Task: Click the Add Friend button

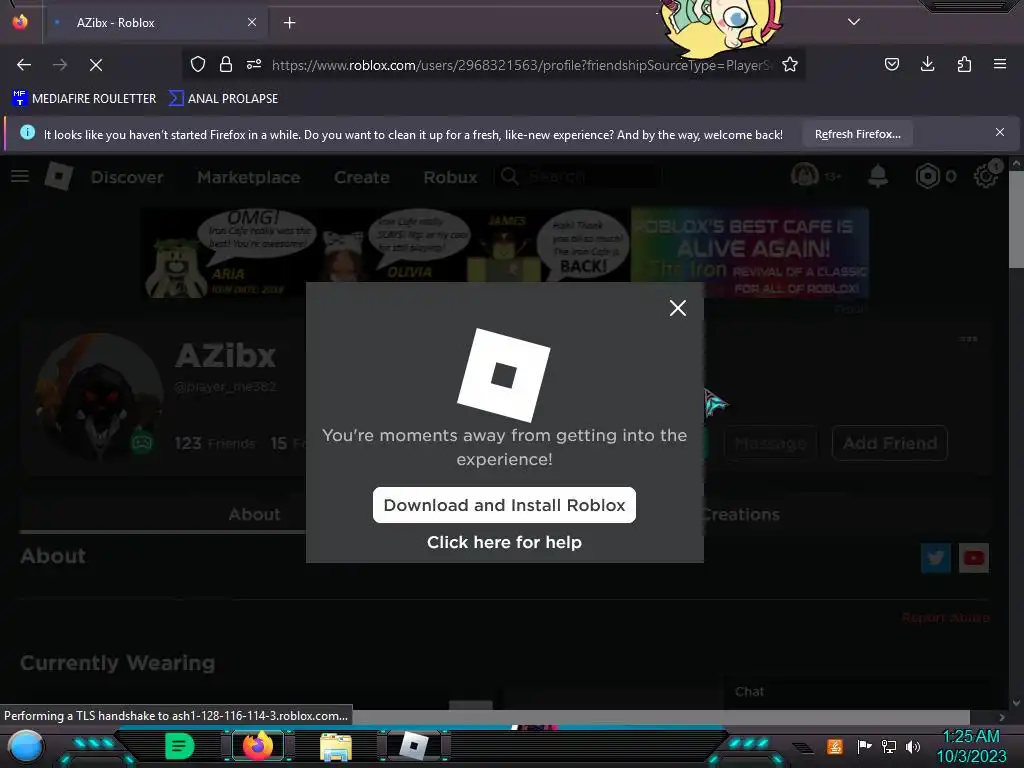Action: pyautogui.click(x=889, y=443)
